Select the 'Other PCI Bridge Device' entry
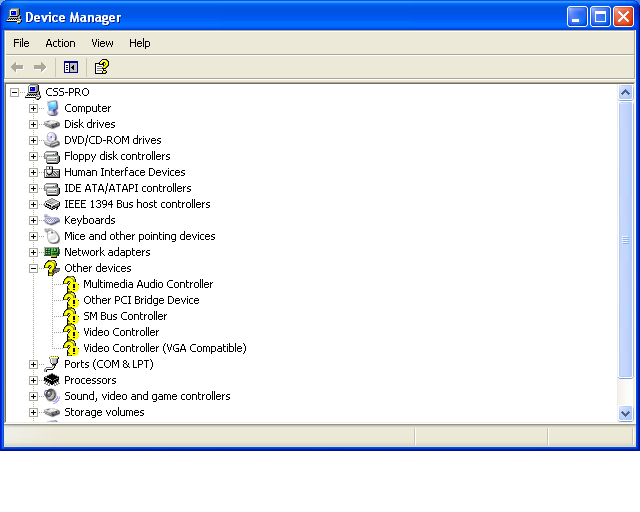 tap(141, 300)
